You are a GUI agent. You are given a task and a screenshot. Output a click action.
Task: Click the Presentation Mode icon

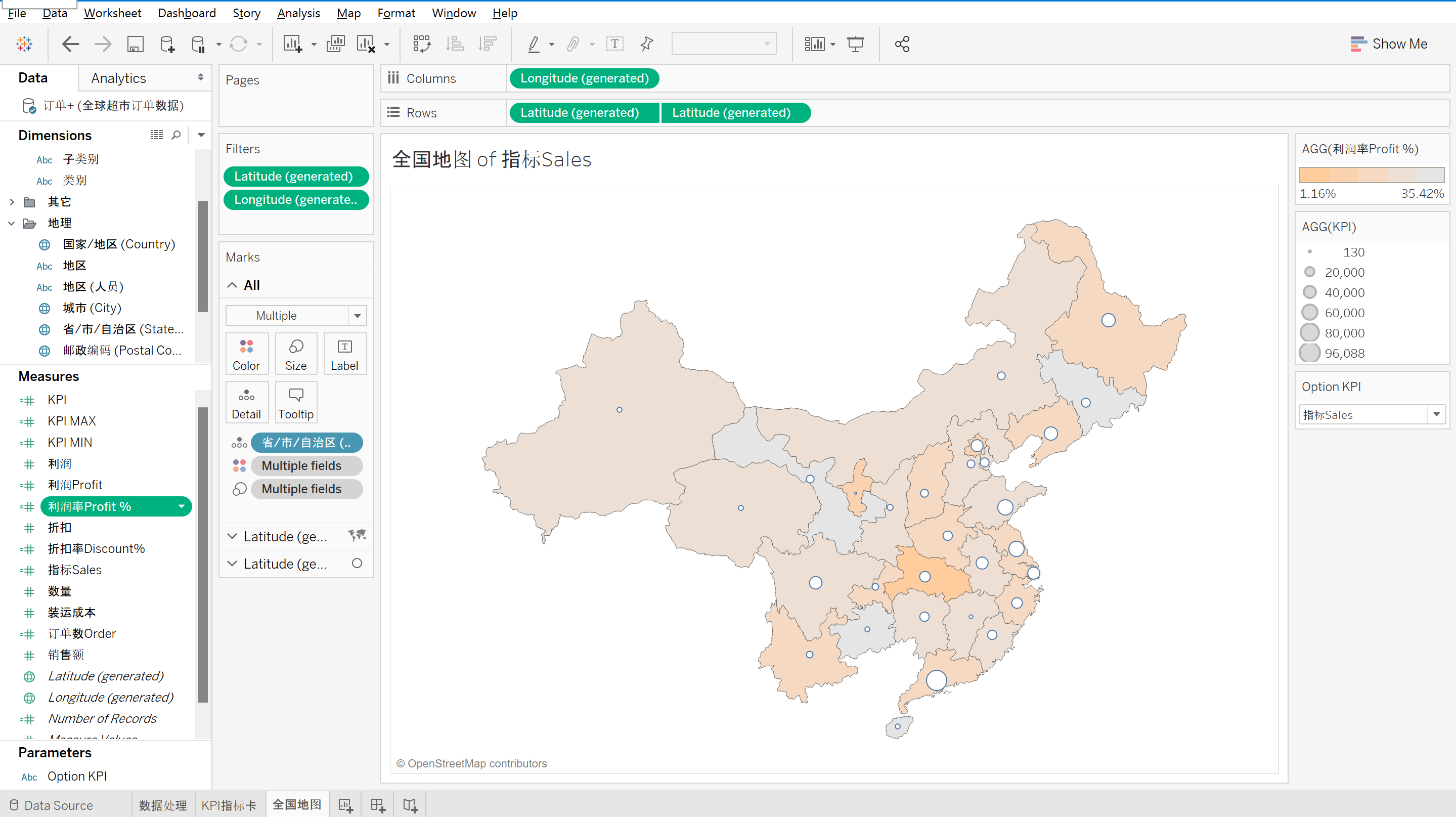[855, 44]
